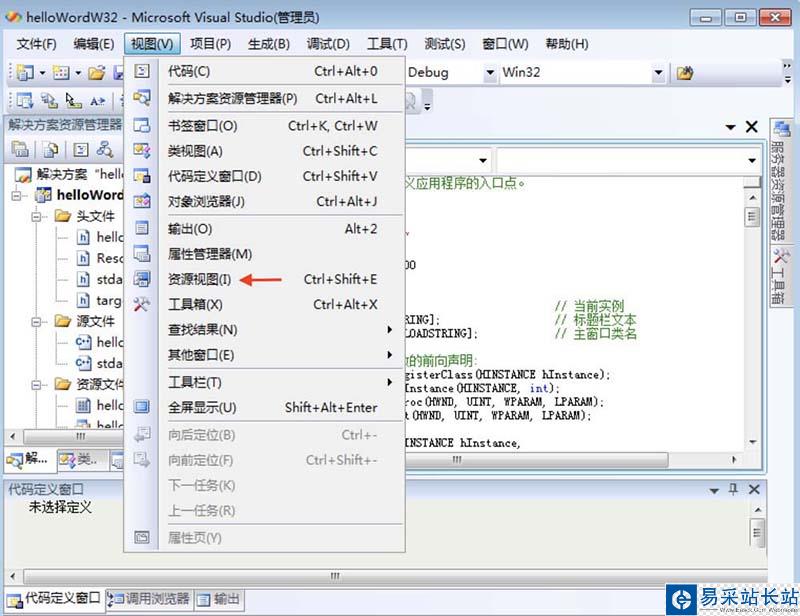Select the stda header file under 头文件
Image resolution: width=800 pixels, height=616 pixels.
pyautogui.click(x=100, y=279)
